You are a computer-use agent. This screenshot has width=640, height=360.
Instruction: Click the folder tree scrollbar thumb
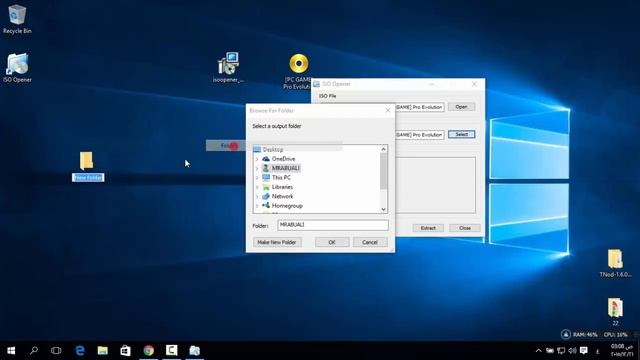pos(383,171)
